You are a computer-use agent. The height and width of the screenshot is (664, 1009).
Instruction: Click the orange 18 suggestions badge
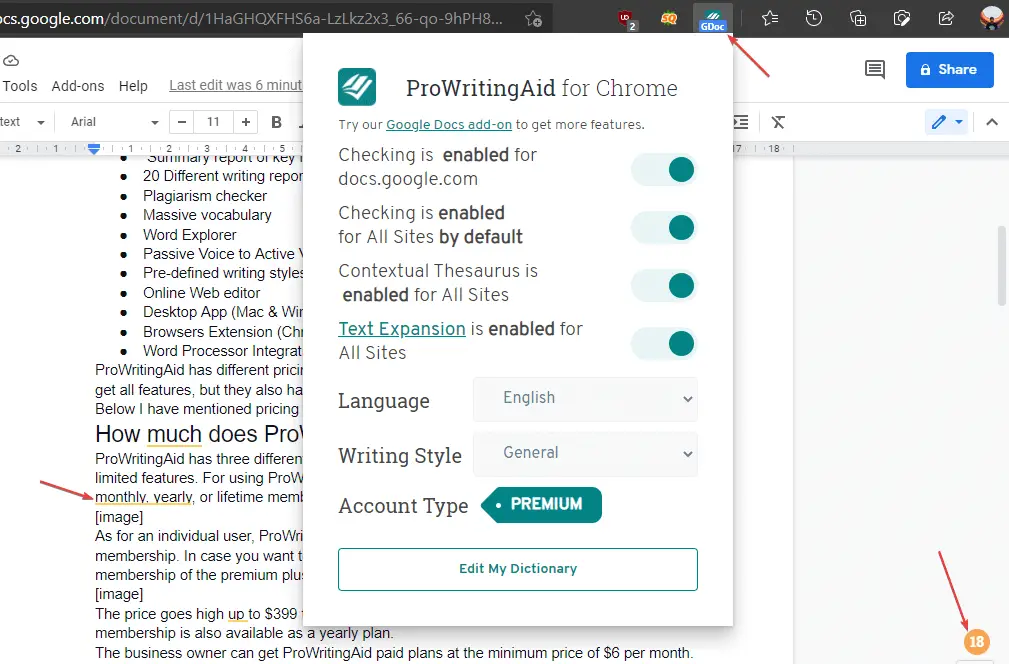pos(976,641)
